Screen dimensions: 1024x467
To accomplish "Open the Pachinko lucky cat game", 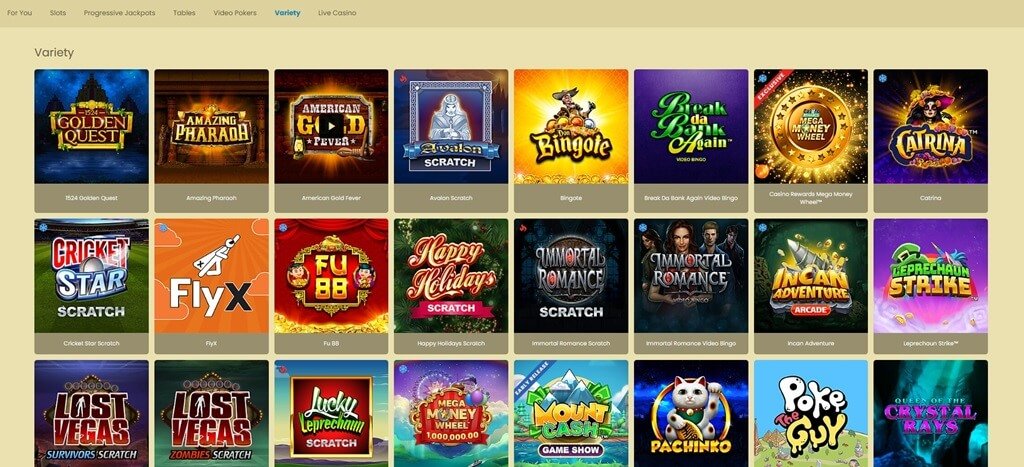I will pyautogui.click(x=691, y=413).
